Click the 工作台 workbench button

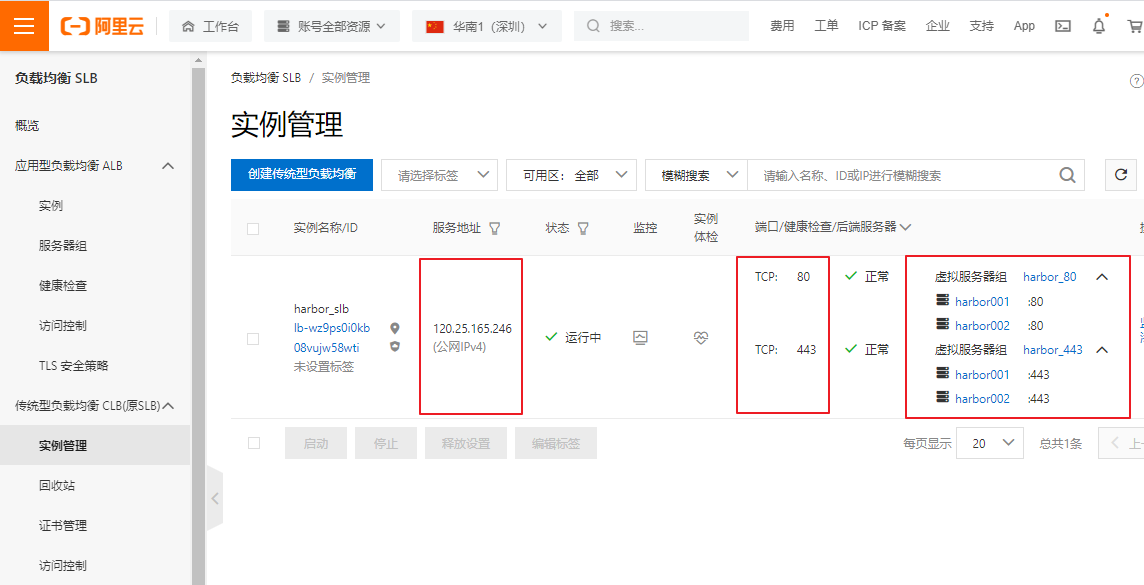pyautogui.click(x=210, y=26)
